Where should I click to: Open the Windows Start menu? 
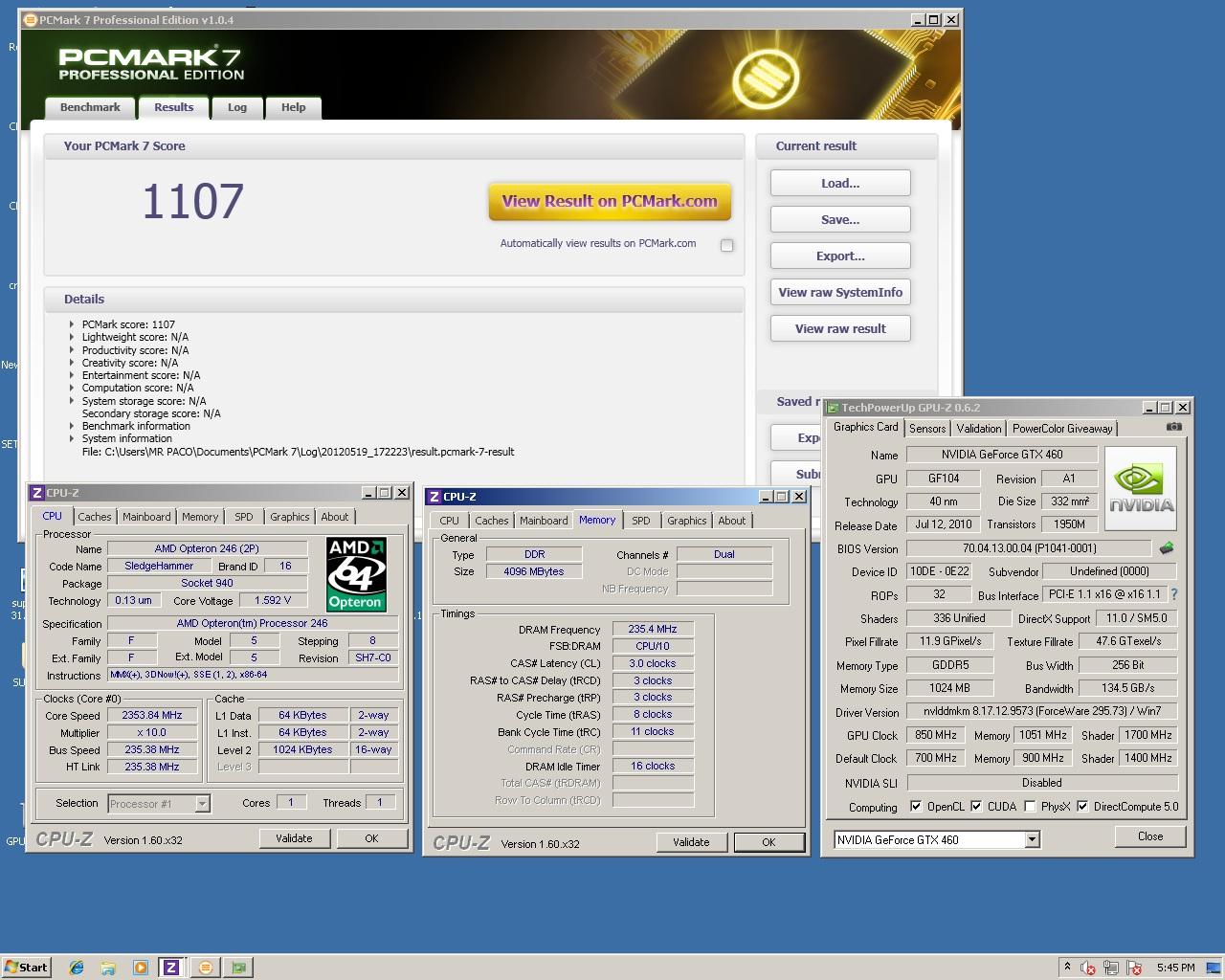tap(26, 968)
